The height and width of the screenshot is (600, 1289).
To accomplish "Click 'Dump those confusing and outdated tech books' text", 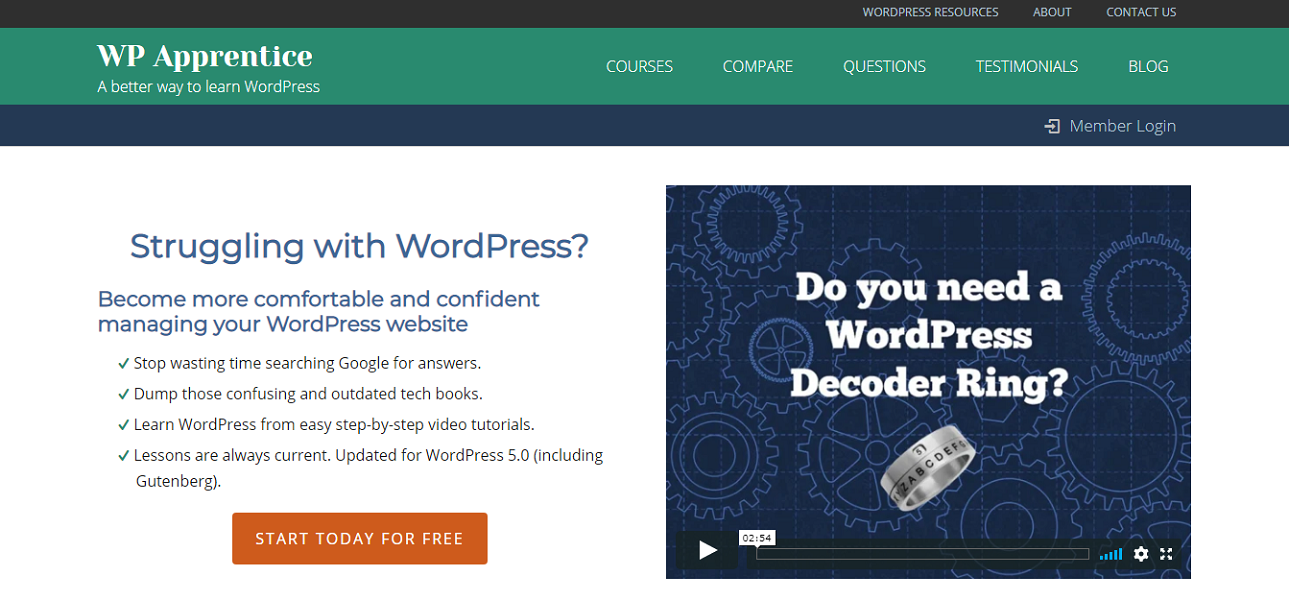I will tap(308, 394).
